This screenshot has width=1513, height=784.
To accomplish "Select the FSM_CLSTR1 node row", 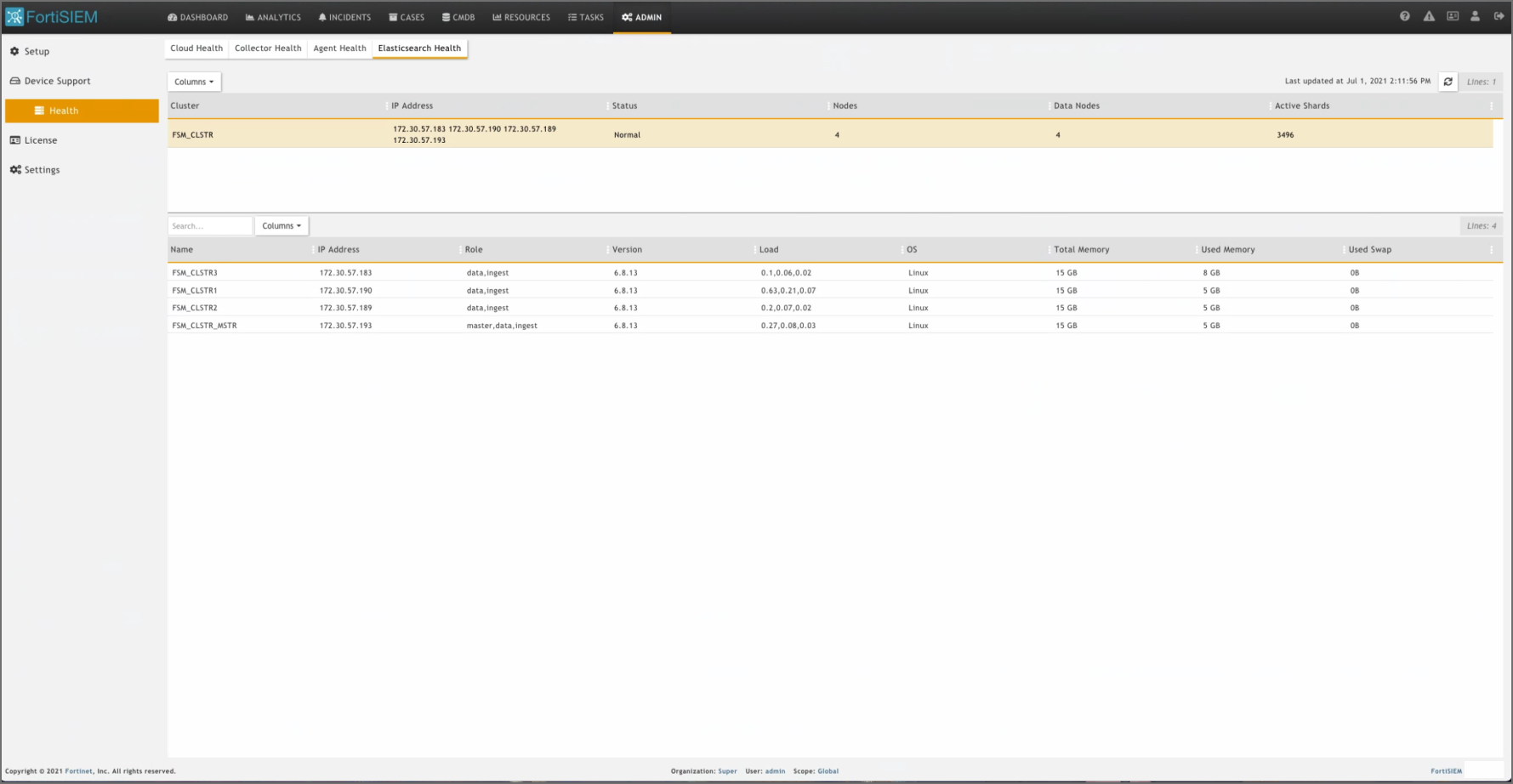I will click(830, 291).
